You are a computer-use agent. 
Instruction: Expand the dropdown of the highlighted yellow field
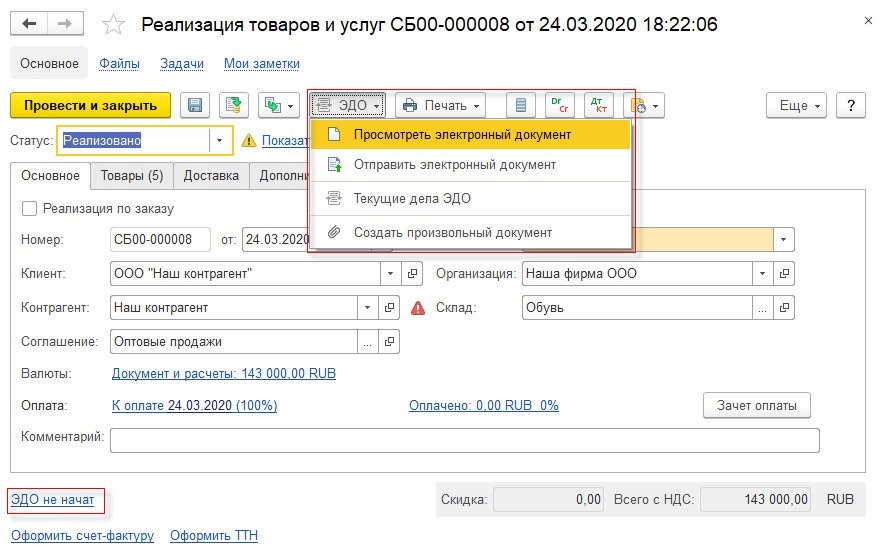click(x=784, y=240)
